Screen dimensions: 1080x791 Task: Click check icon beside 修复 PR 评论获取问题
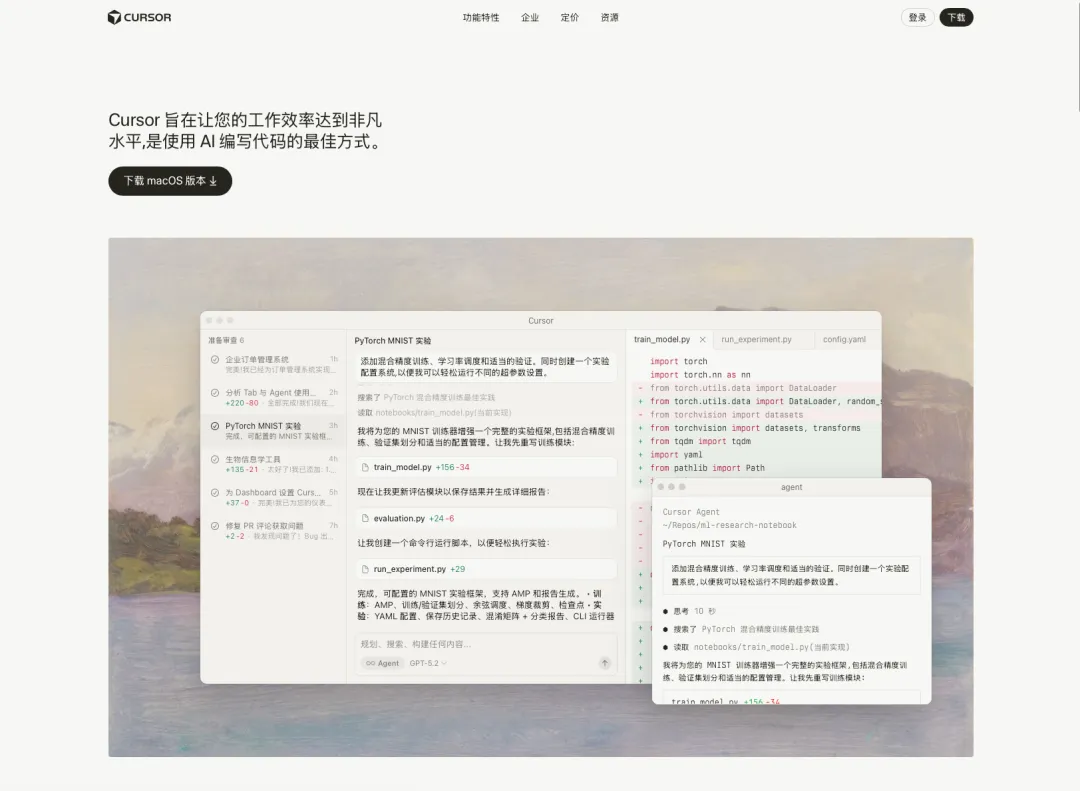click(x=215, y=526)
